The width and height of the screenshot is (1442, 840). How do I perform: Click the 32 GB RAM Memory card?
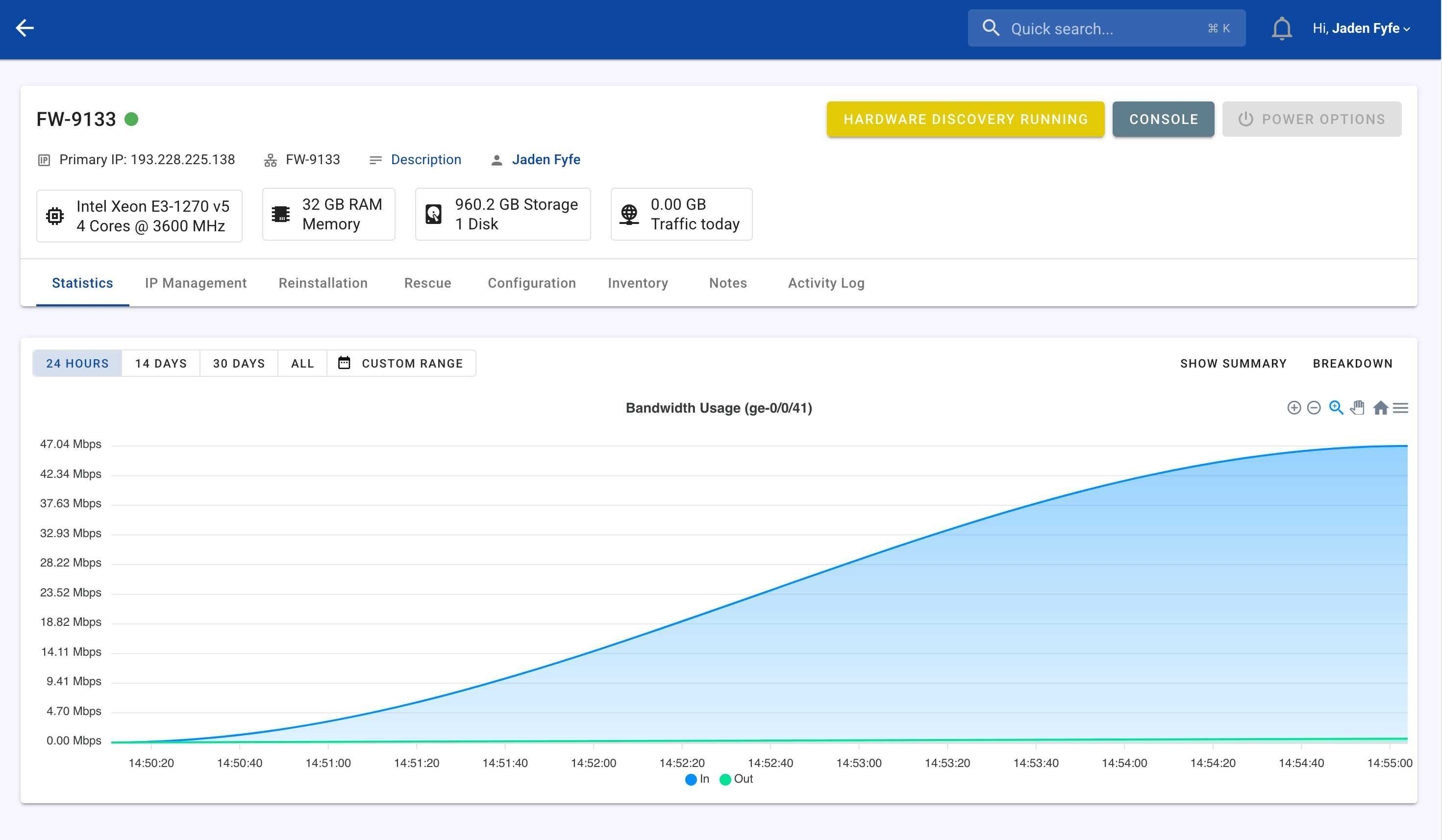point(328,214)
